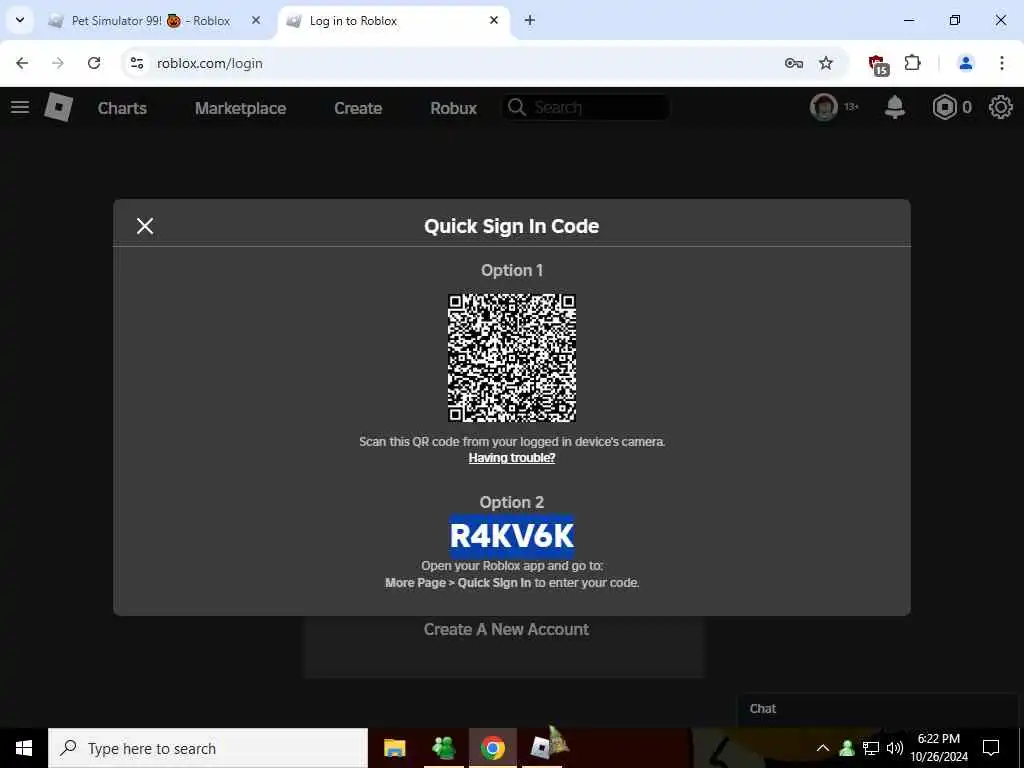Screen dimensions: 1024x768
Task: Click the Option 1 heading
Action: click(512, 270)
